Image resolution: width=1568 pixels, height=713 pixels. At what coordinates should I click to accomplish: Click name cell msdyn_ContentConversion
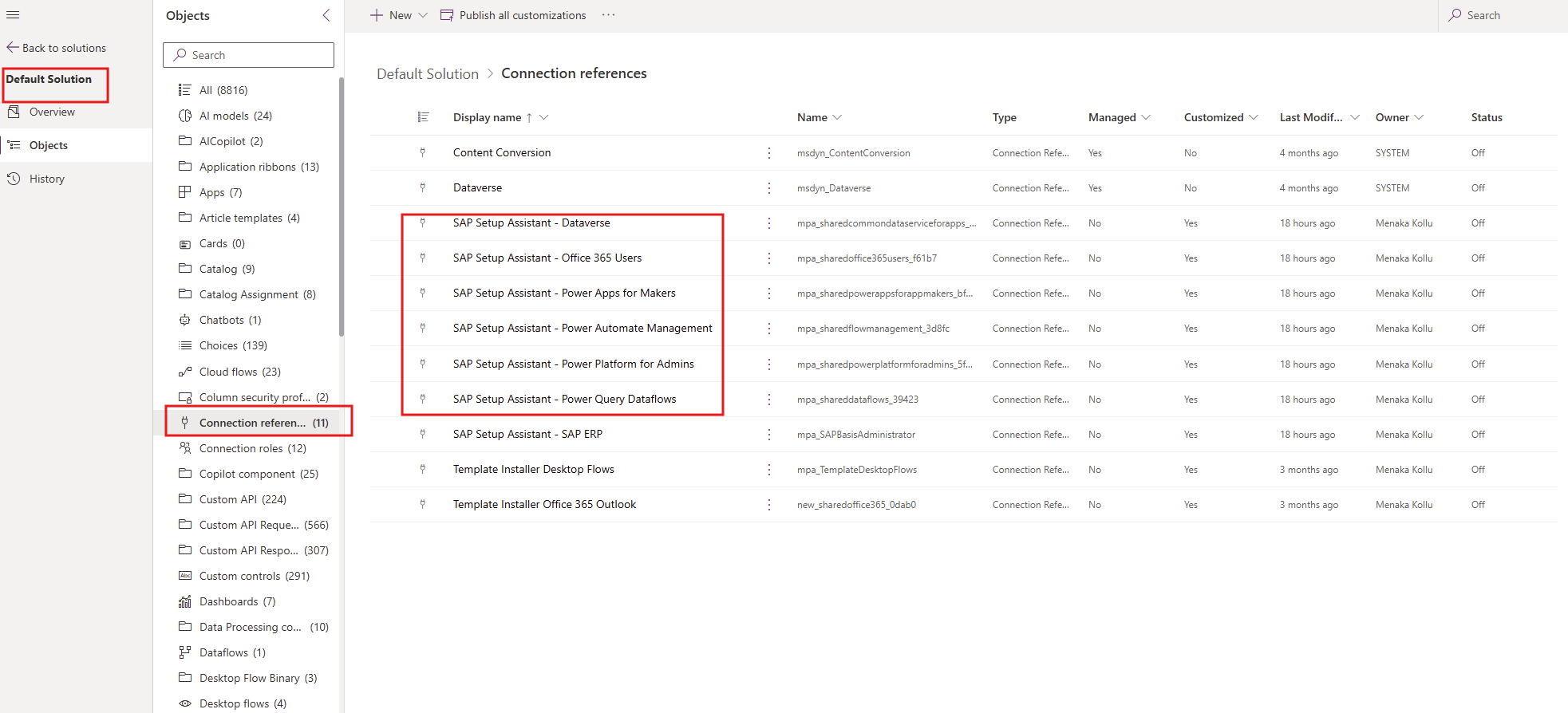pos(853,153)
